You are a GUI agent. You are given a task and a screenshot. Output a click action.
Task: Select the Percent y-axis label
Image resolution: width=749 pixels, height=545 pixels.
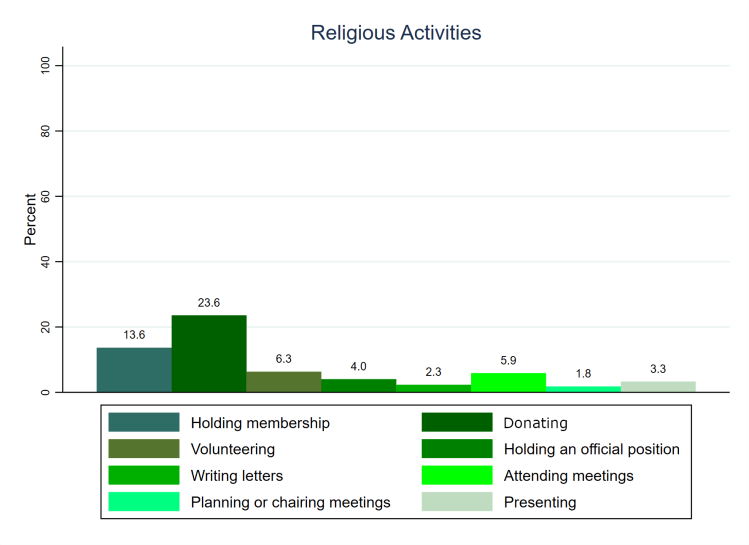(x=31, y=219)
